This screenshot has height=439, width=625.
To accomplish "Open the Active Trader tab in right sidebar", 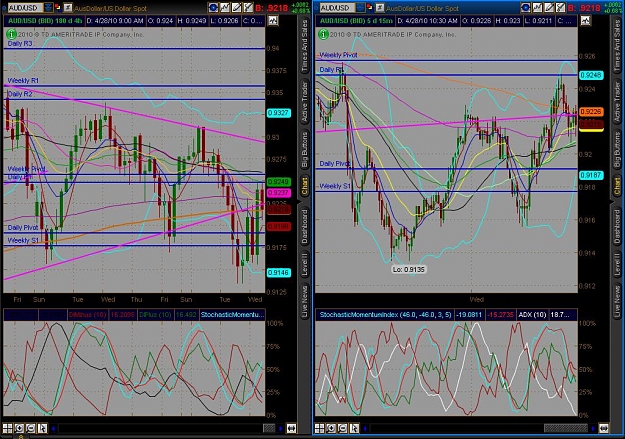I will pos(617,101).
